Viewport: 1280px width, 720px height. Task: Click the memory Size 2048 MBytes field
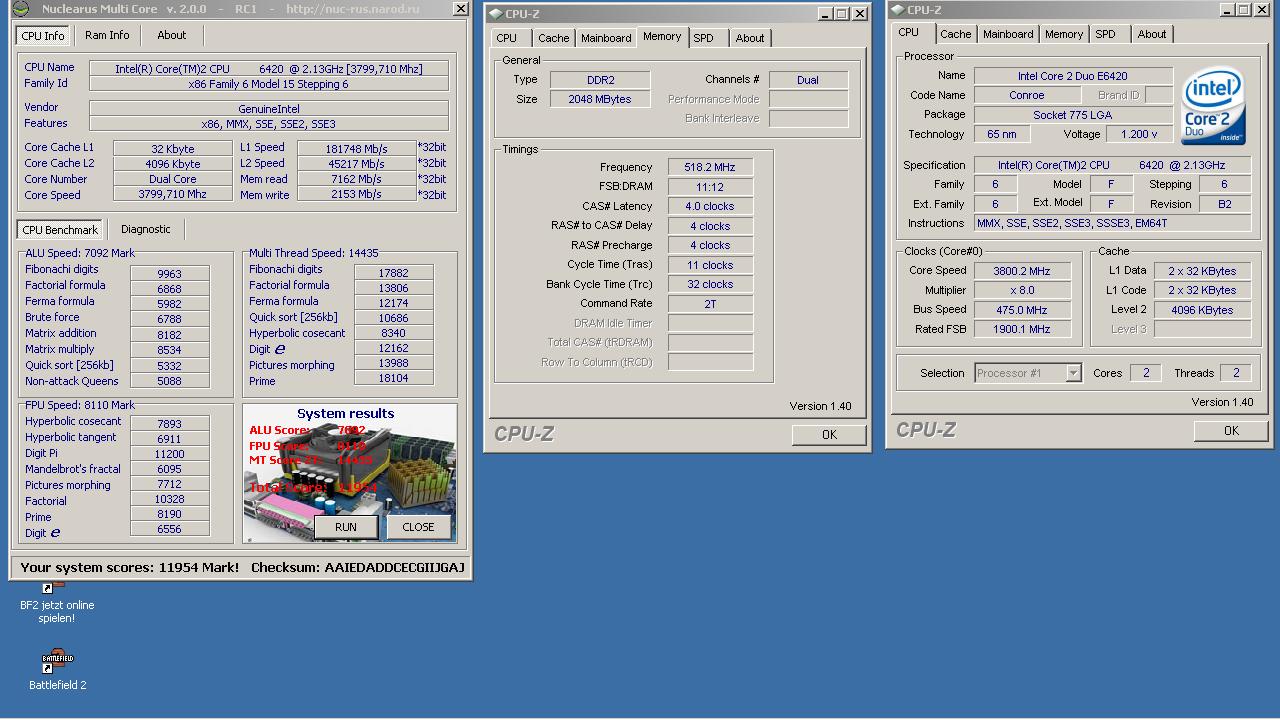[600, 100]
